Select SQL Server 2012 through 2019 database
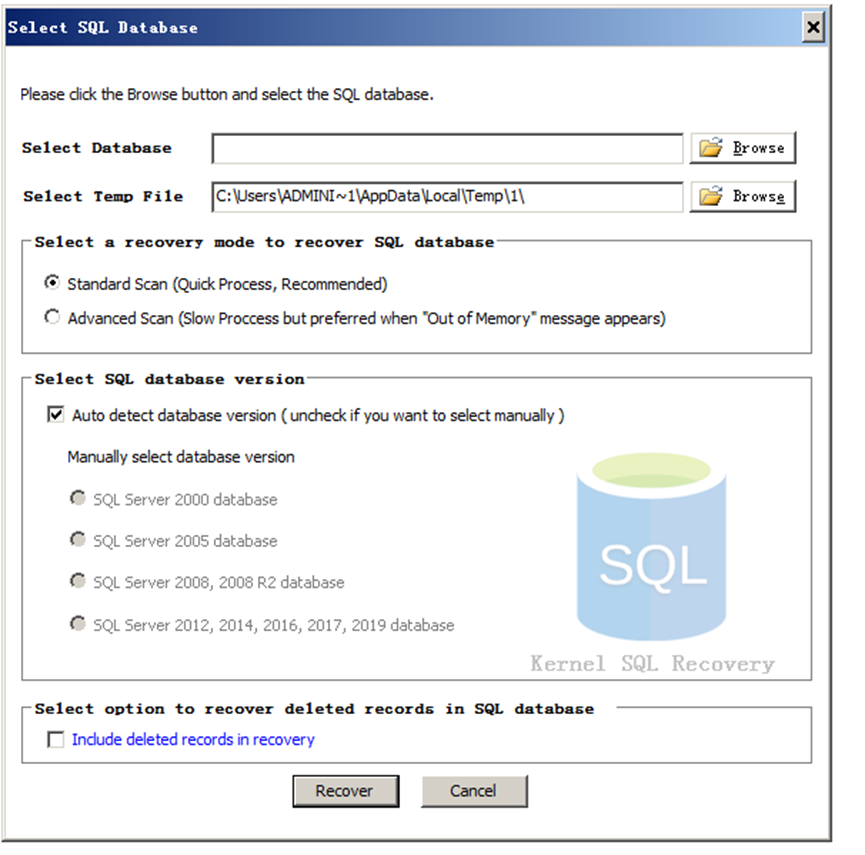865x855 pixels. coord(77,624)
